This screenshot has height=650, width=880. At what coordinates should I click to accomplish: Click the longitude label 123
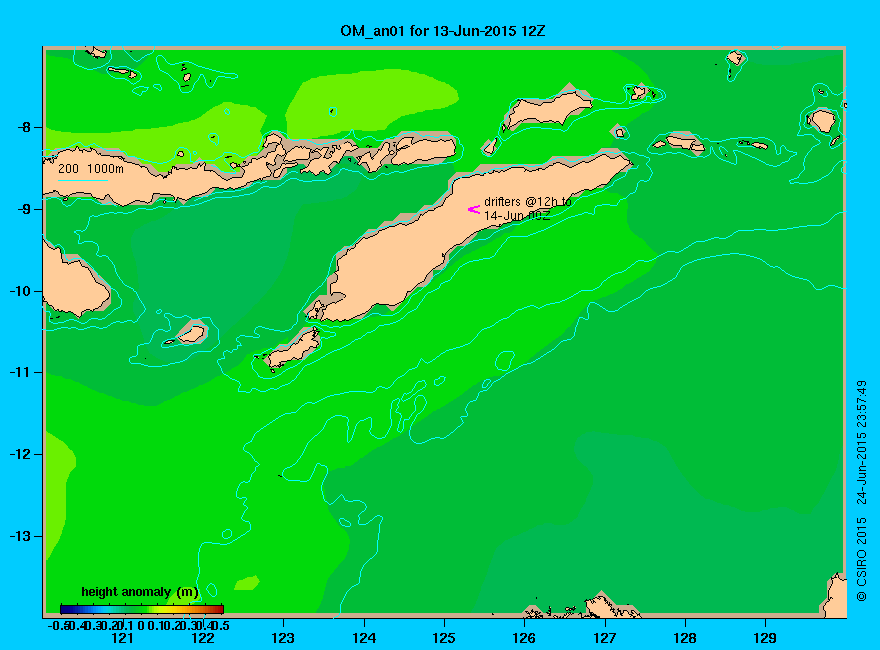click(x=283, y=638)
